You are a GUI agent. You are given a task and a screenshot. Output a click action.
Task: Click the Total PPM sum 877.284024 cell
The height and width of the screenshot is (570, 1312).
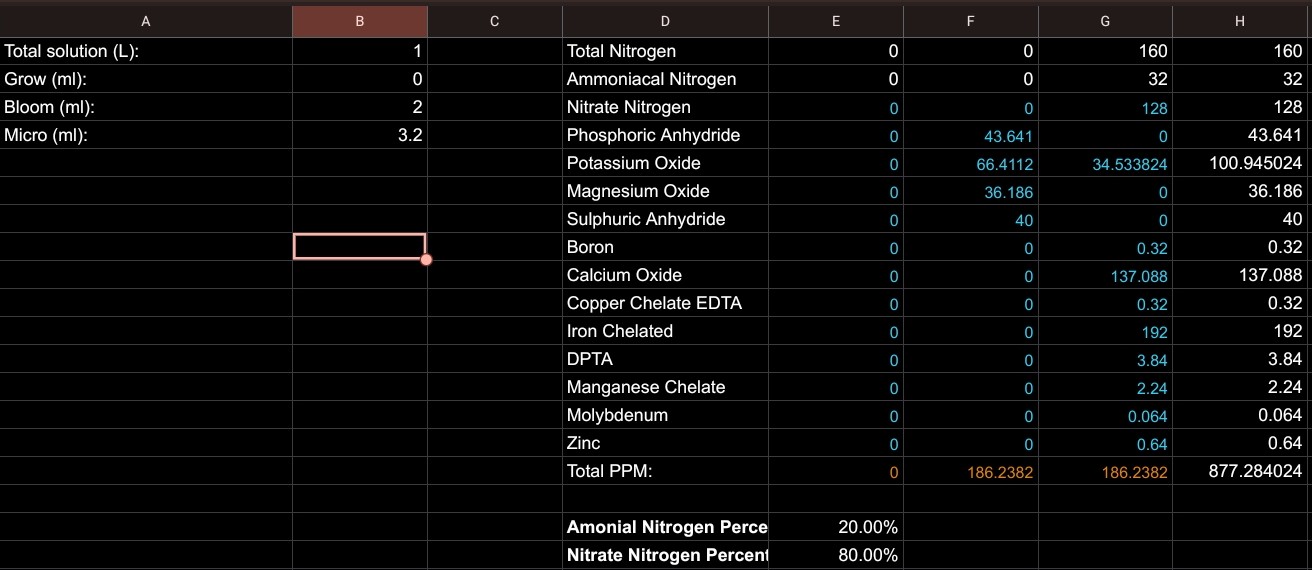tap(1241, 471)
